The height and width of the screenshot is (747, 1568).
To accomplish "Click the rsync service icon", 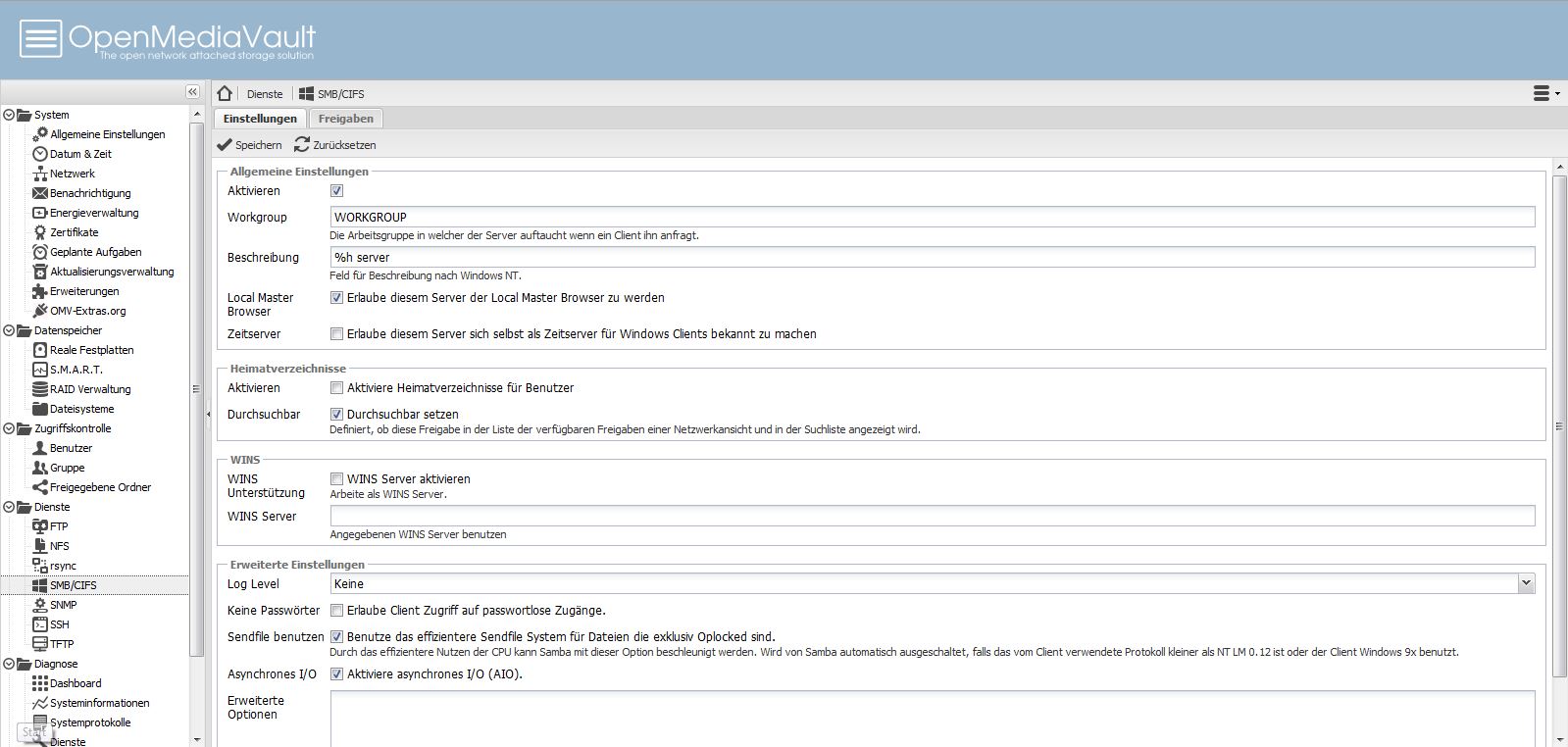I will coord(40,566).
